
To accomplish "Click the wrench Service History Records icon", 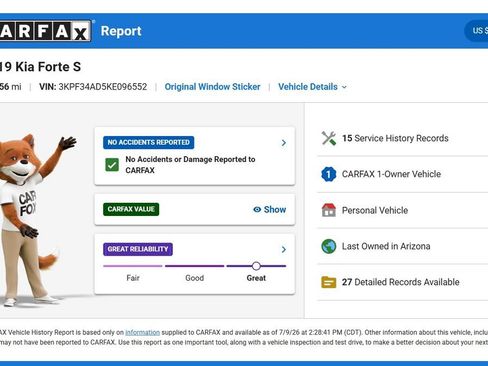I will coord(329,138).
